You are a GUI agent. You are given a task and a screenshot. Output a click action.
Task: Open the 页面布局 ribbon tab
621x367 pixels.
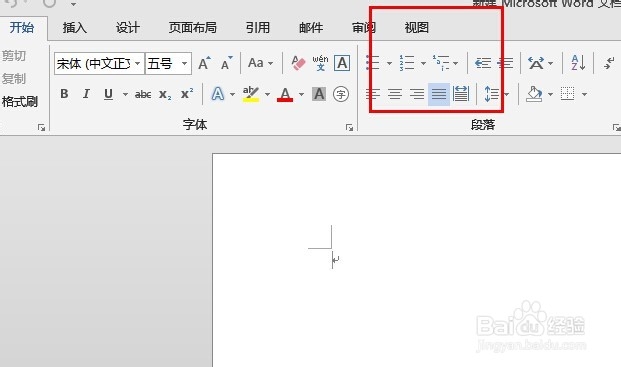192,28
